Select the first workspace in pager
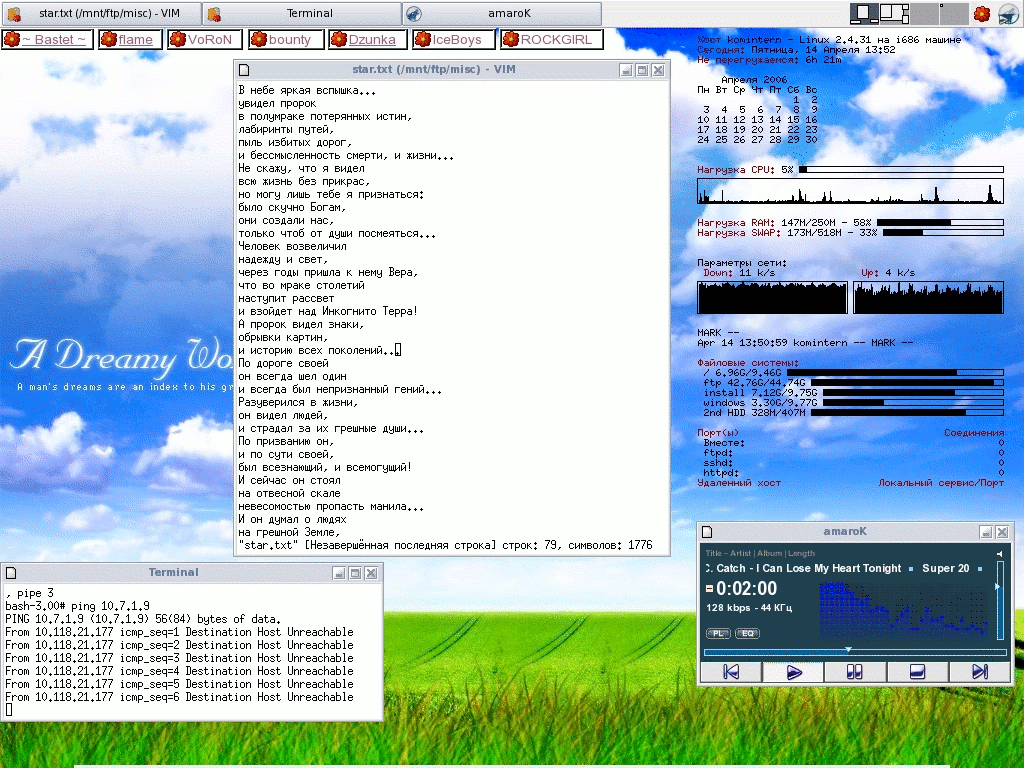This screenshot has height=768, width=1024. (x=864, y=13)
